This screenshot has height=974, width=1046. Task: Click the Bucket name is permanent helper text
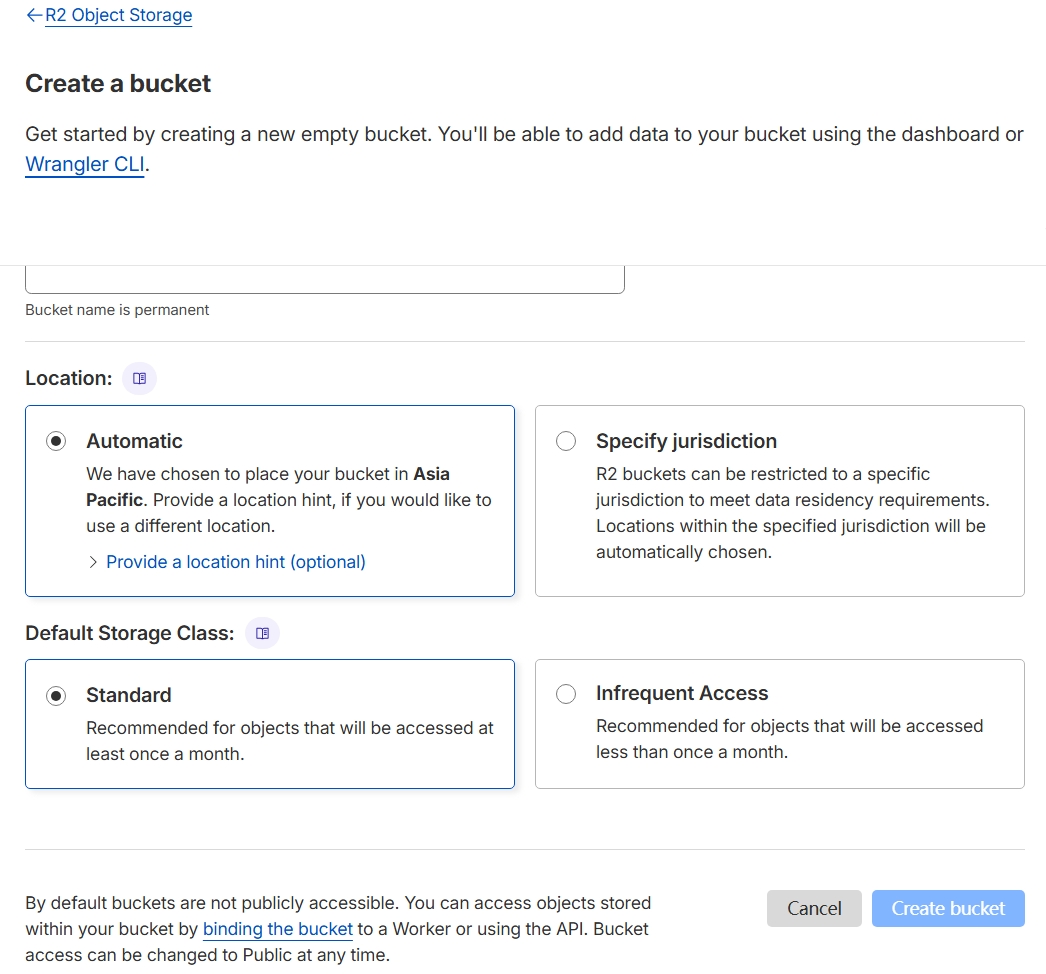pyautogui.click(x=117, y=310)
